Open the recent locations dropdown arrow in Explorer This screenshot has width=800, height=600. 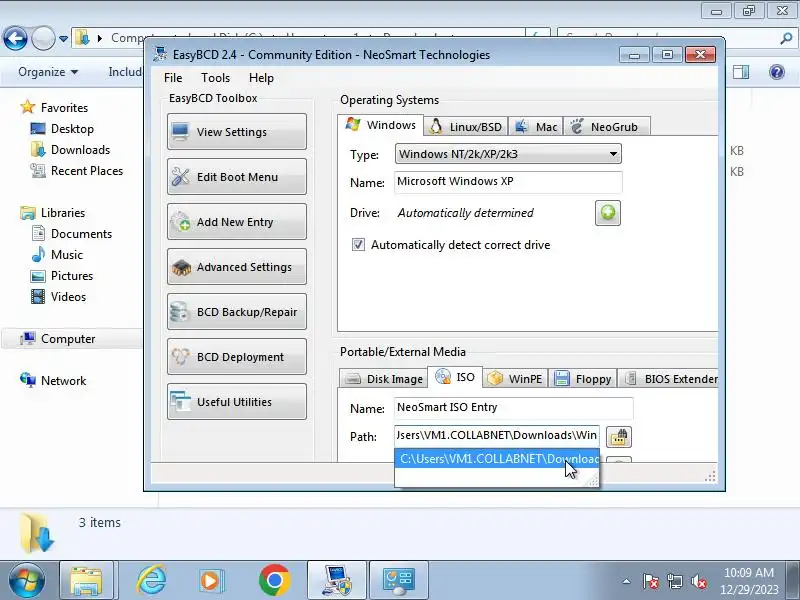click(x=63, y=39)
